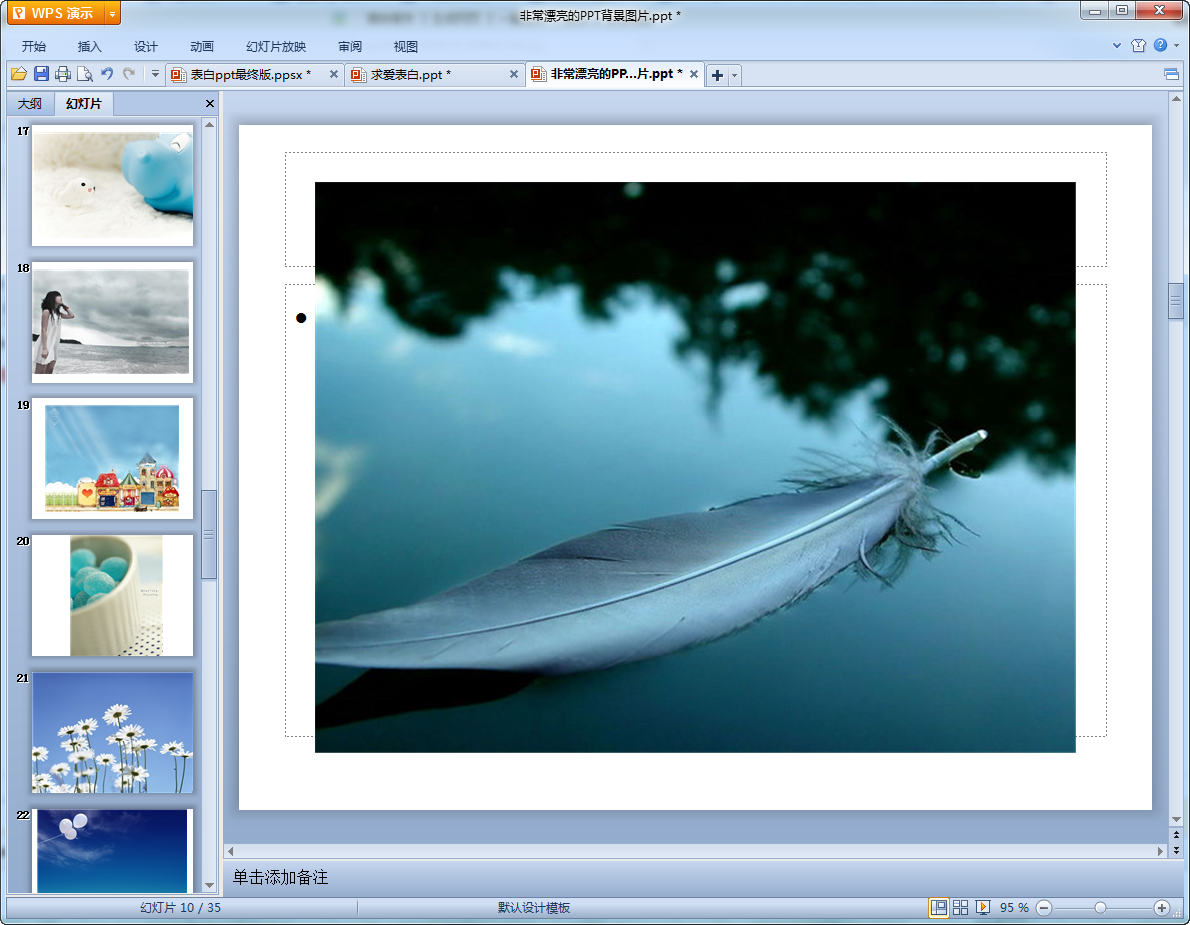Screen dimensions: 1190x925
Task: Click the Open folder icon in the quick toolbar
Action: [18, 74]
